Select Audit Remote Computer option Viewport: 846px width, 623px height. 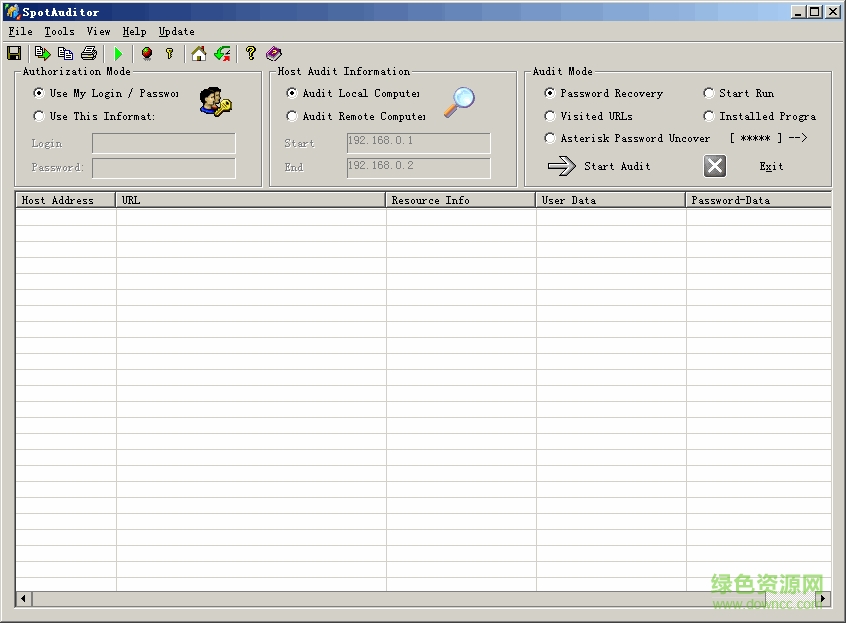(292, 115)
